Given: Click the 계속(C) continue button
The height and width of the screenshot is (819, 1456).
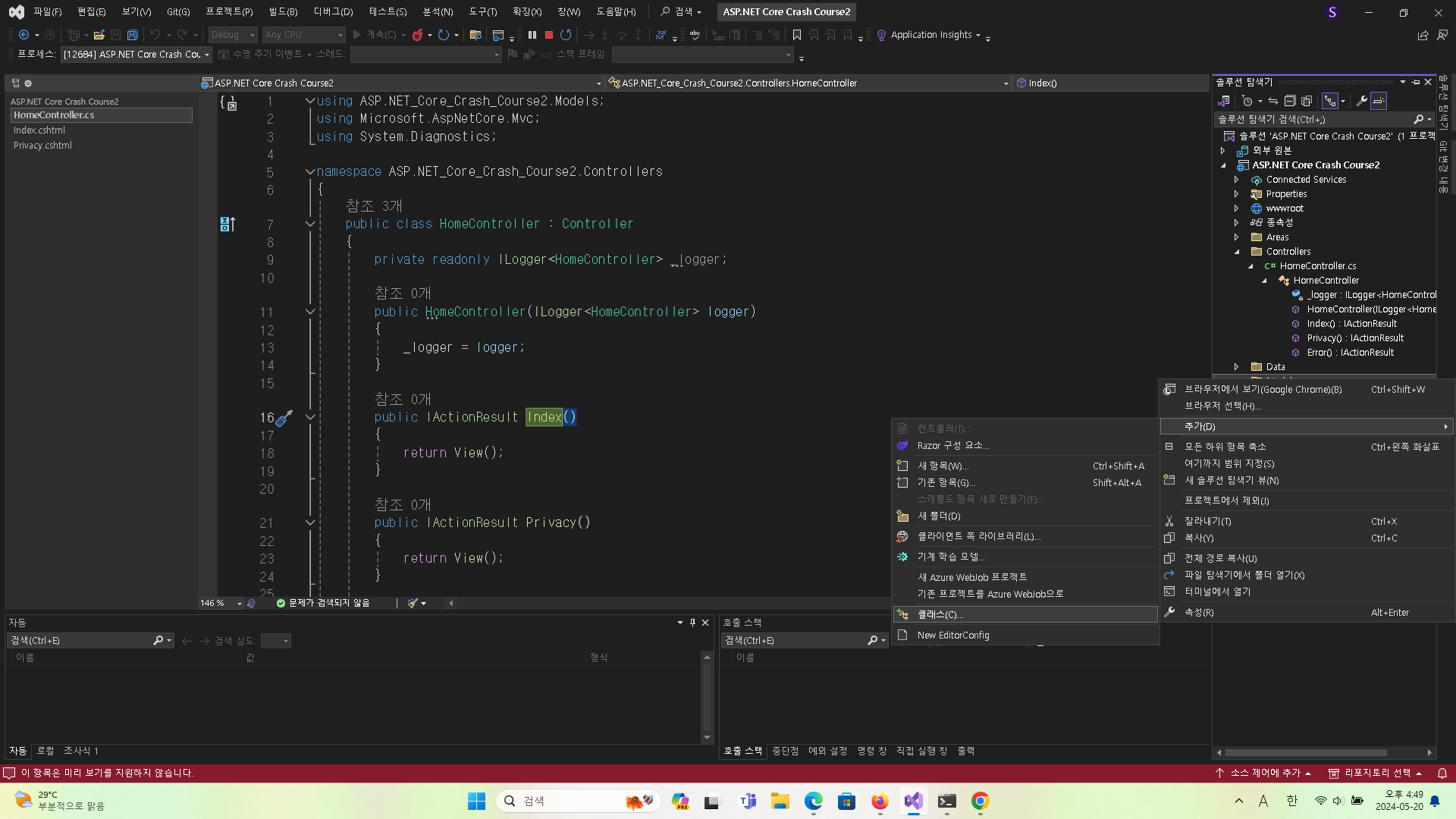Looking at the screenshot, I should 378,35.
